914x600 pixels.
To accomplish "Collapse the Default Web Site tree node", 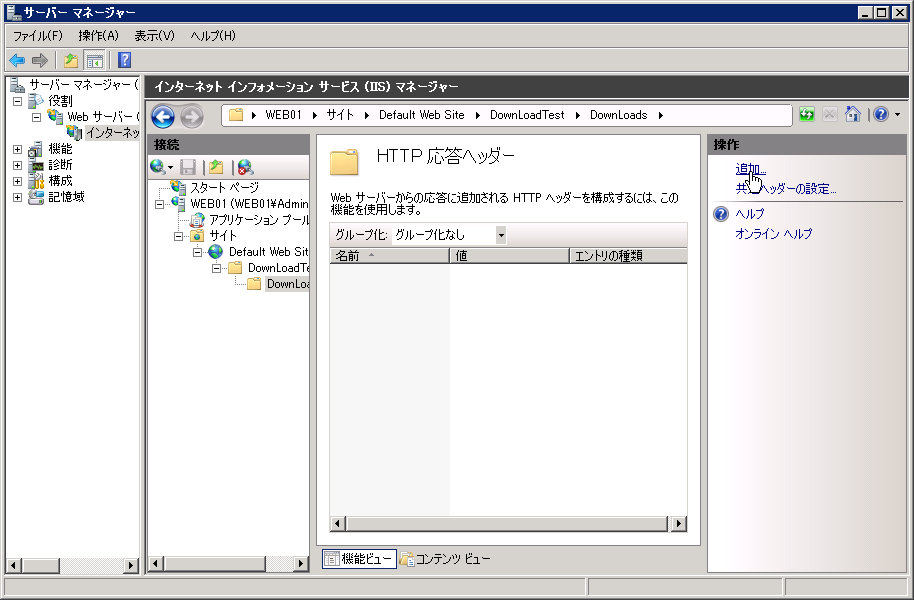I will pos(198,252).
